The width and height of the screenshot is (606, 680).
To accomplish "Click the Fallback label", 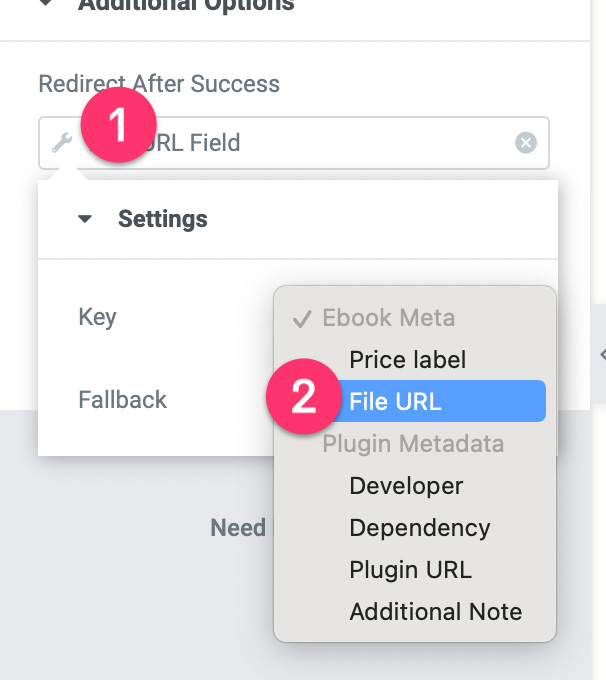I will (x=123, y=399).
